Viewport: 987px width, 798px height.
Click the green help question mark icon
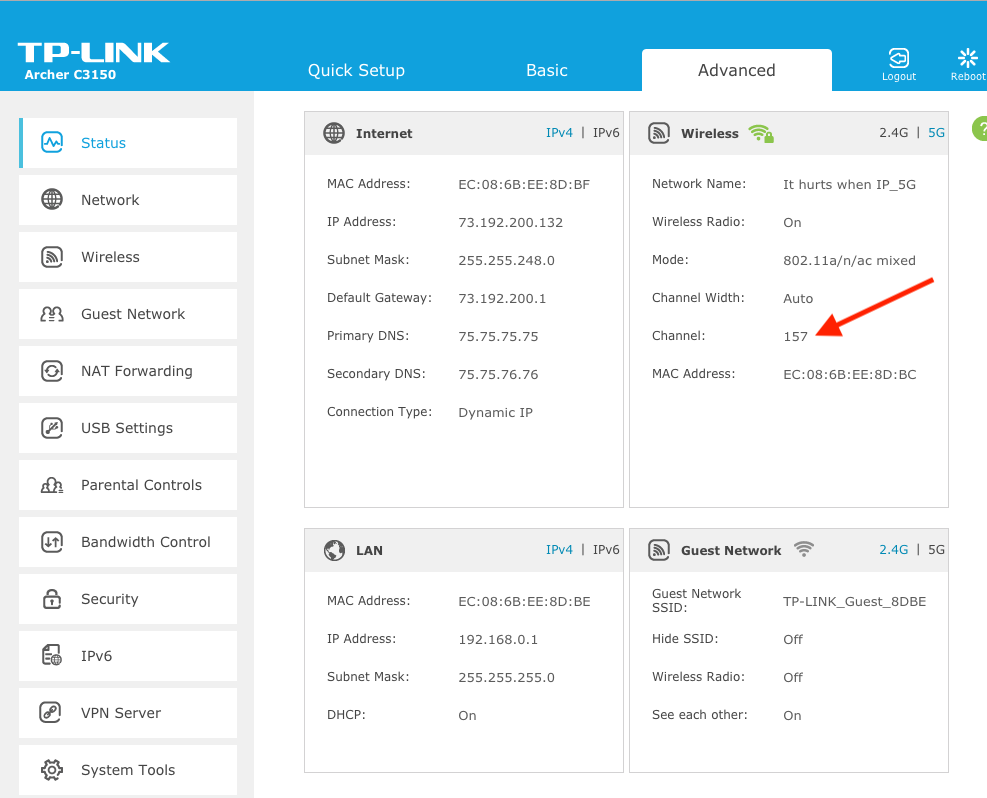click(x=979, y=128)
